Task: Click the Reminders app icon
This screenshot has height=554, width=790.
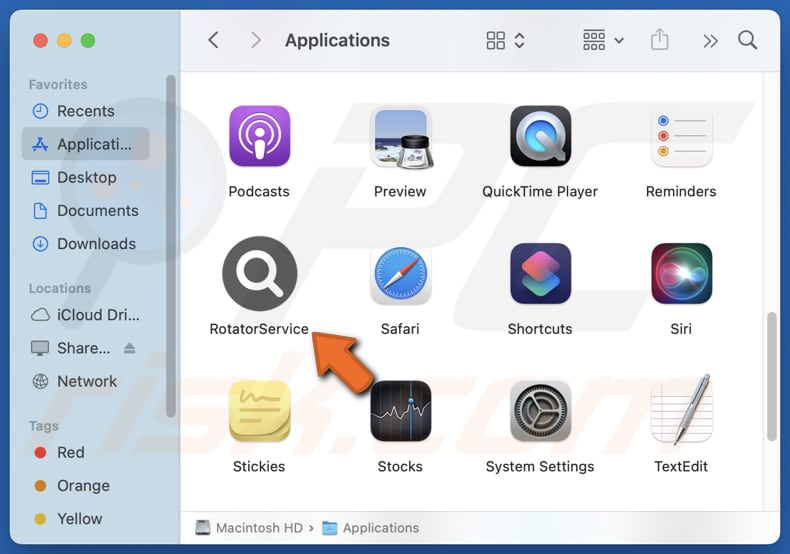Action: point(681,137)
